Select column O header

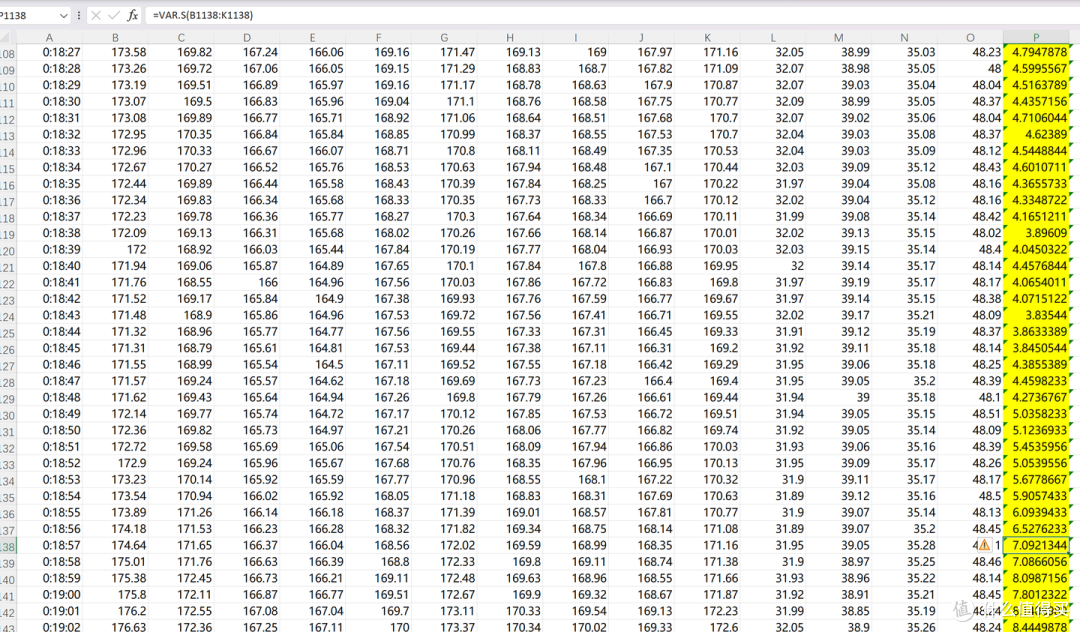970,38
